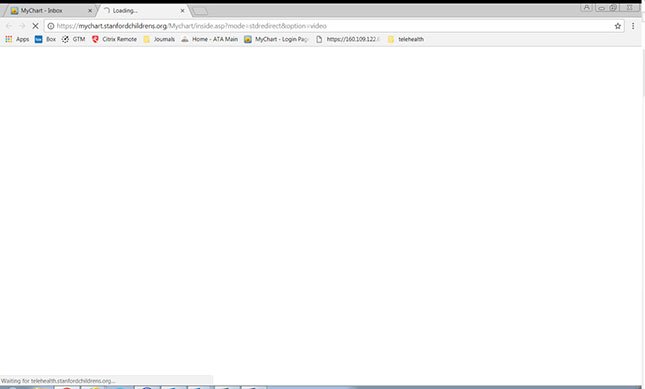Open the GTM bookmark

(x=73, y=39)
